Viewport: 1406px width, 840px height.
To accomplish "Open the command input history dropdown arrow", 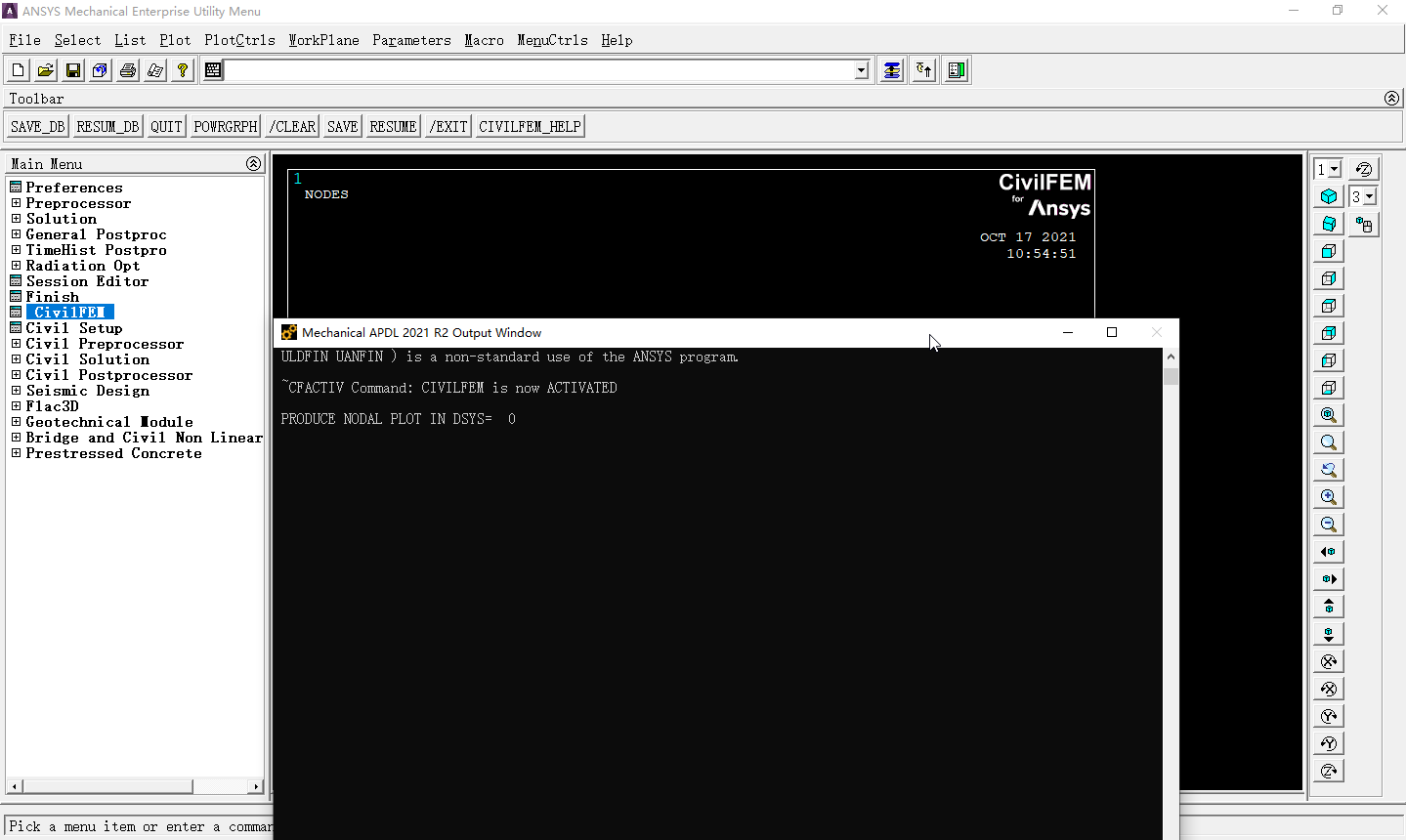I will click(x=861, y=70).
